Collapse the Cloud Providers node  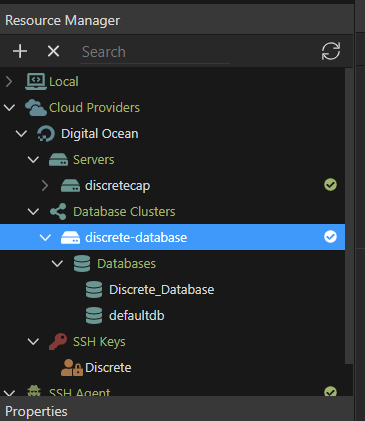pyautogui.click(x=9, y=108)
